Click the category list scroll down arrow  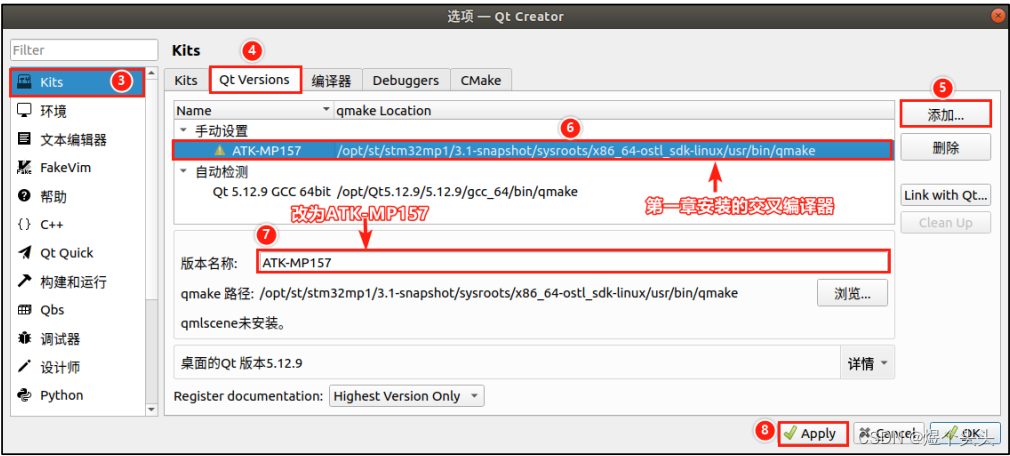(x=151, y=409)
